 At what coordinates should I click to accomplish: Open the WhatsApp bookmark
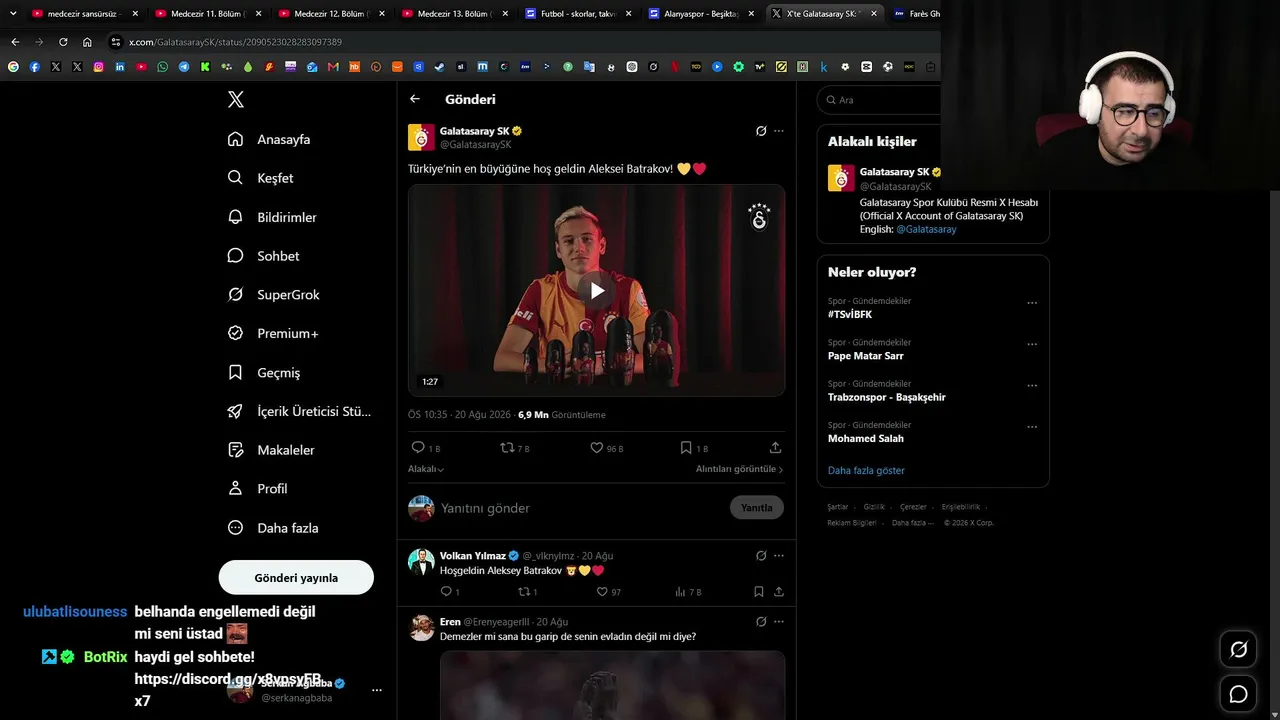click(x=163, y=67)
